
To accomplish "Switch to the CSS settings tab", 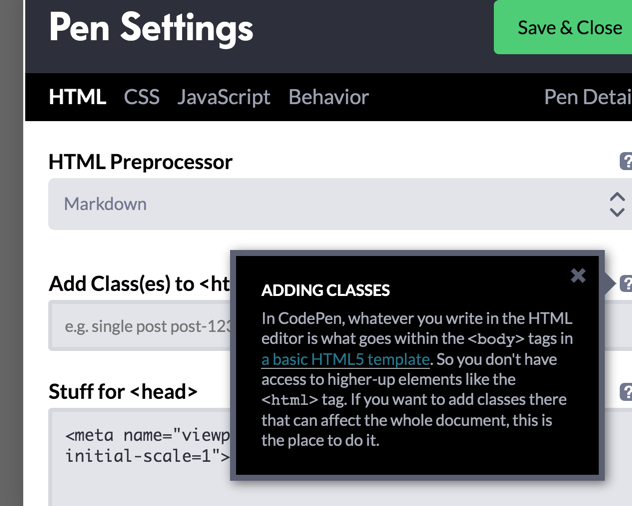I will pos(141,97).
